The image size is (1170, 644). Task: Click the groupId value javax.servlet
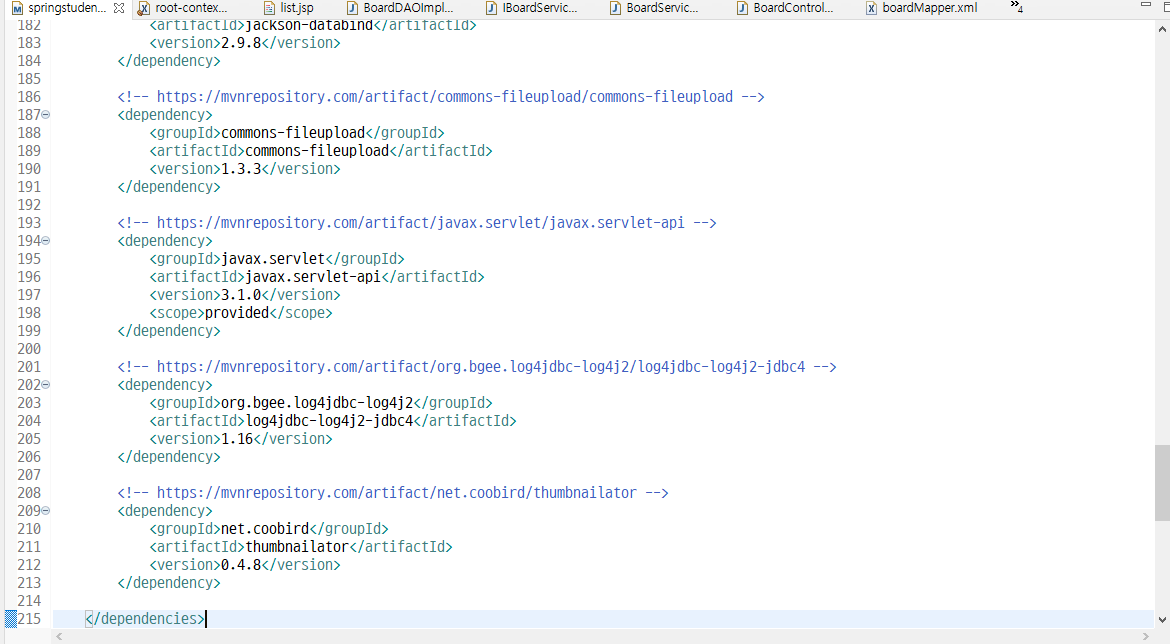pyautogui.click(x=273, y=259)
